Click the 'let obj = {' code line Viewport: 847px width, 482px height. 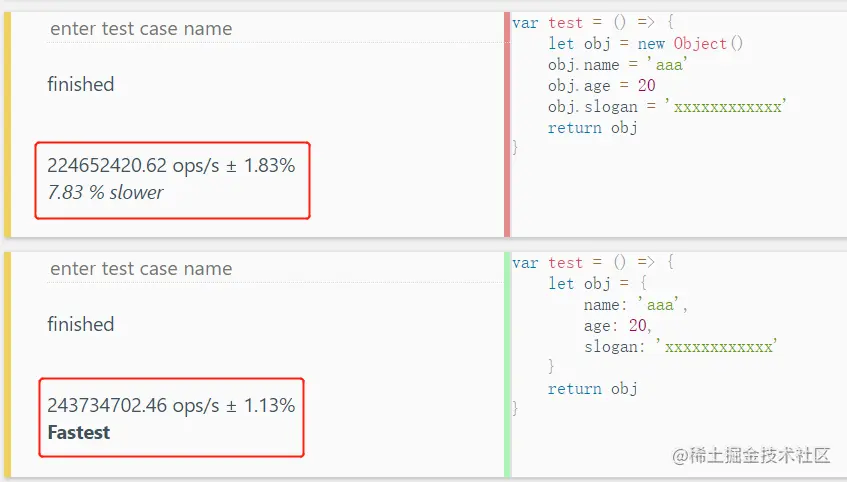597,283
